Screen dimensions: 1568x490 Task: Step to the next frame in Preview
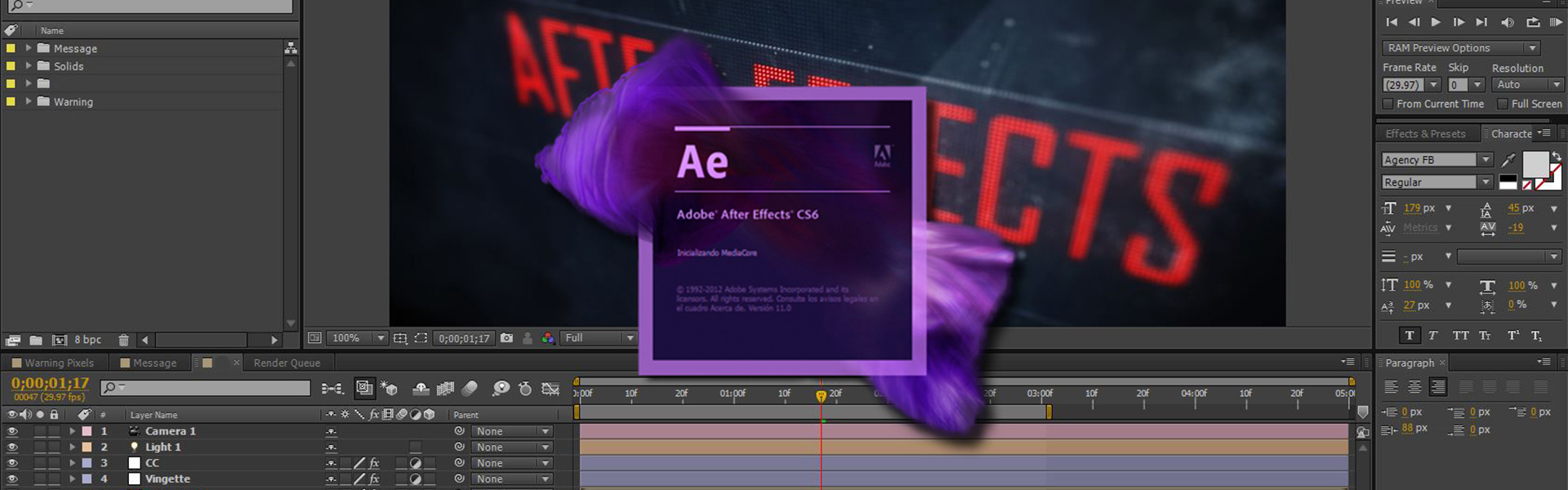(x=1459, y=22)
